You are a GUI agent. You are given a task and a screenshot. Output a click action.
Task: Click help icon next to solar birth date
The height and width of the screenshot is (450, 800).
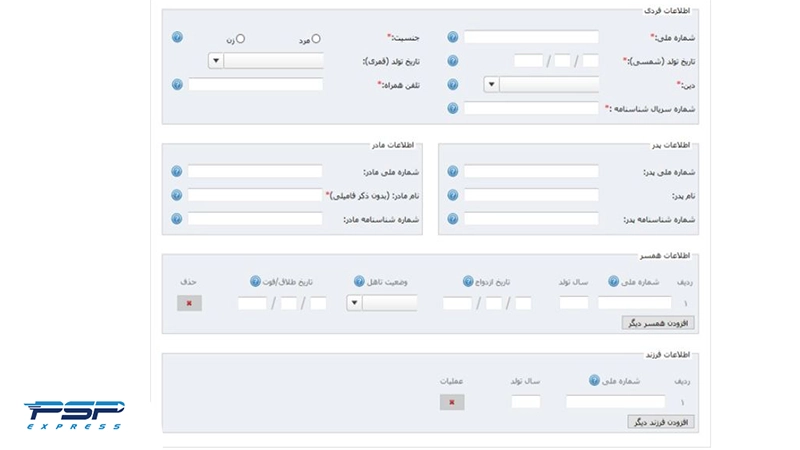tap(453, 61)
